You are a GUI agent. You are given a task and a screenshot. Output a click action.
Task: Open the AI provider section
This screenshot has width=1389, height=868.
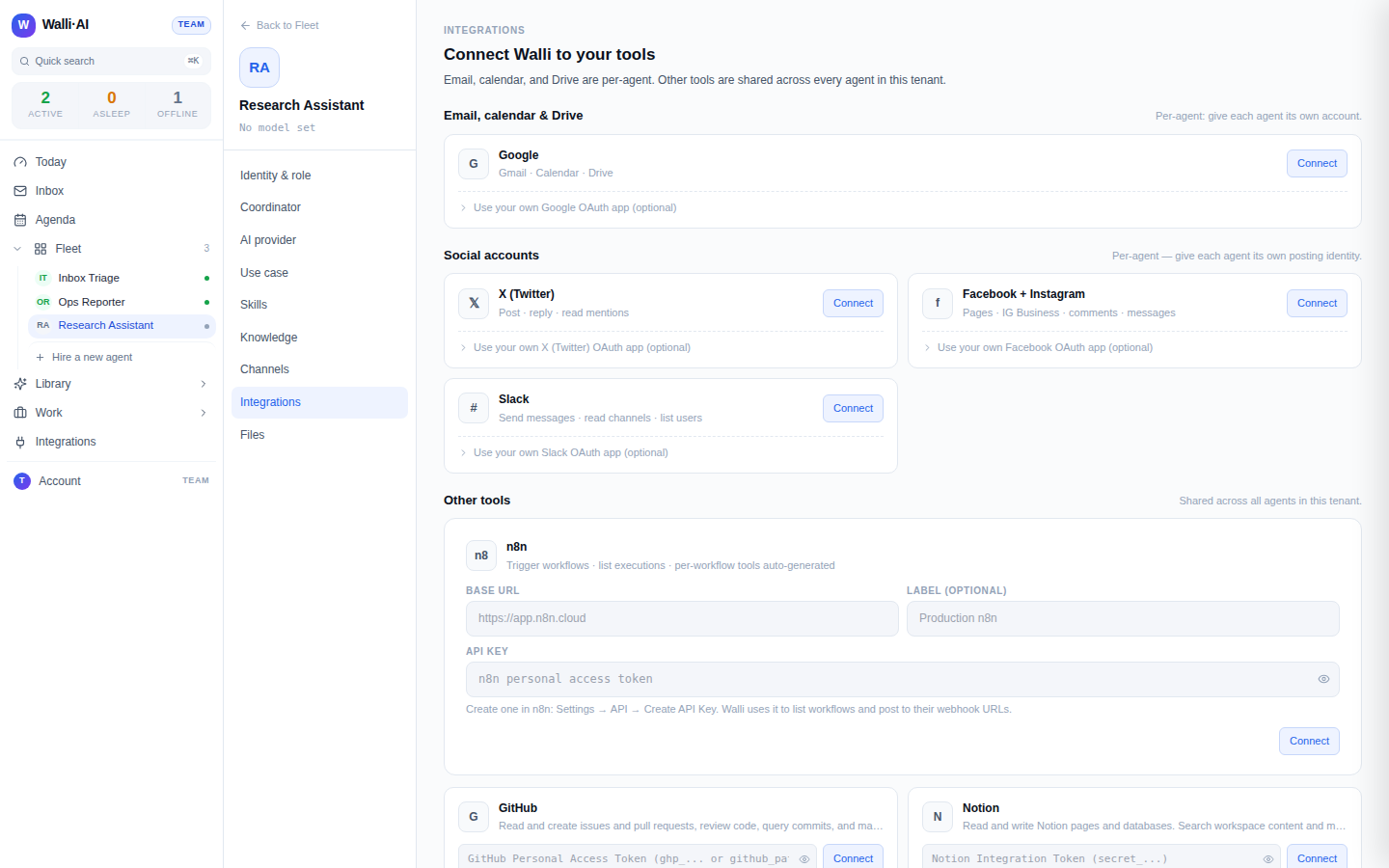point(319,240)
